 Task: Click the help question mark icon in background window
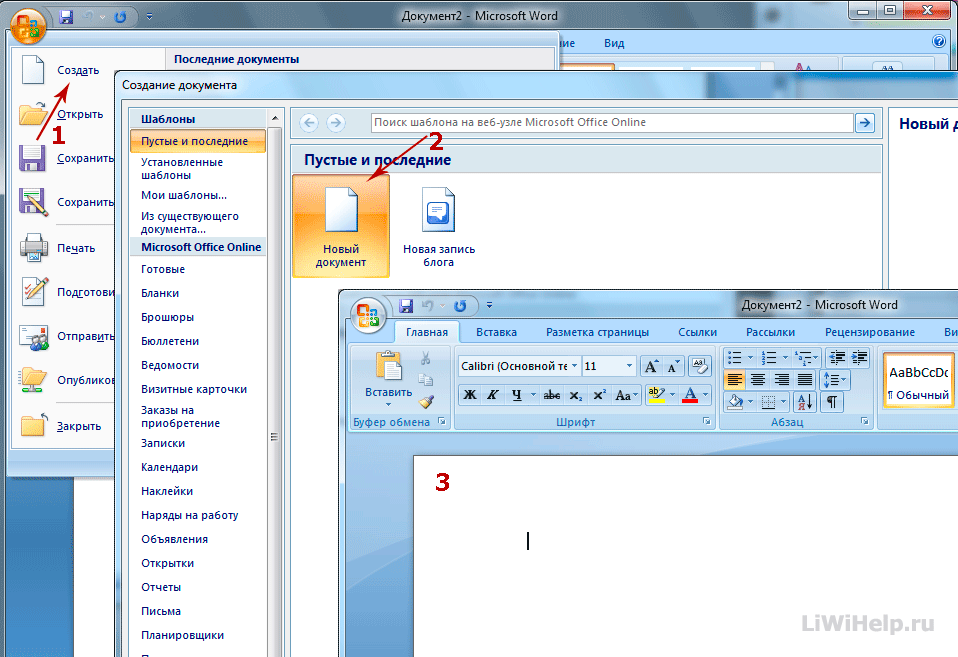(x=939, y=42)
